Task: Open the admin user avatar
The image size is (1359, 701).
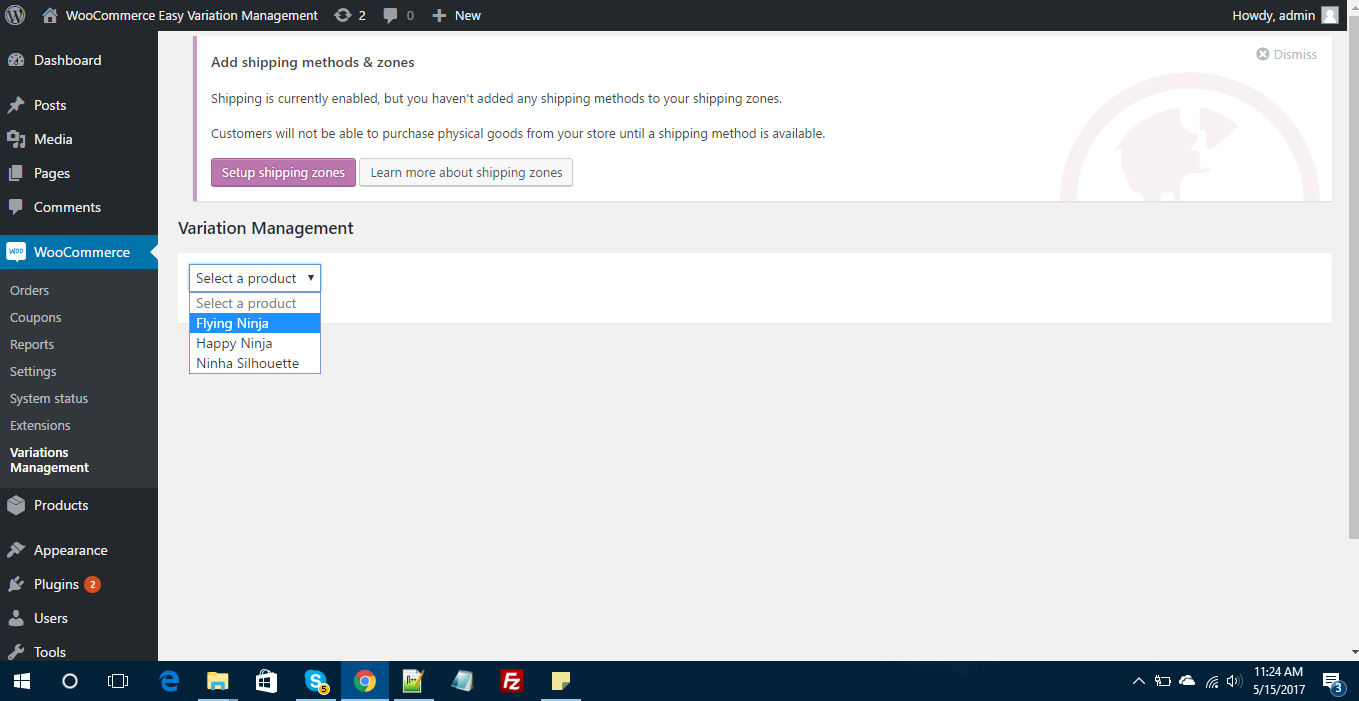Action: coord(1329,15)
